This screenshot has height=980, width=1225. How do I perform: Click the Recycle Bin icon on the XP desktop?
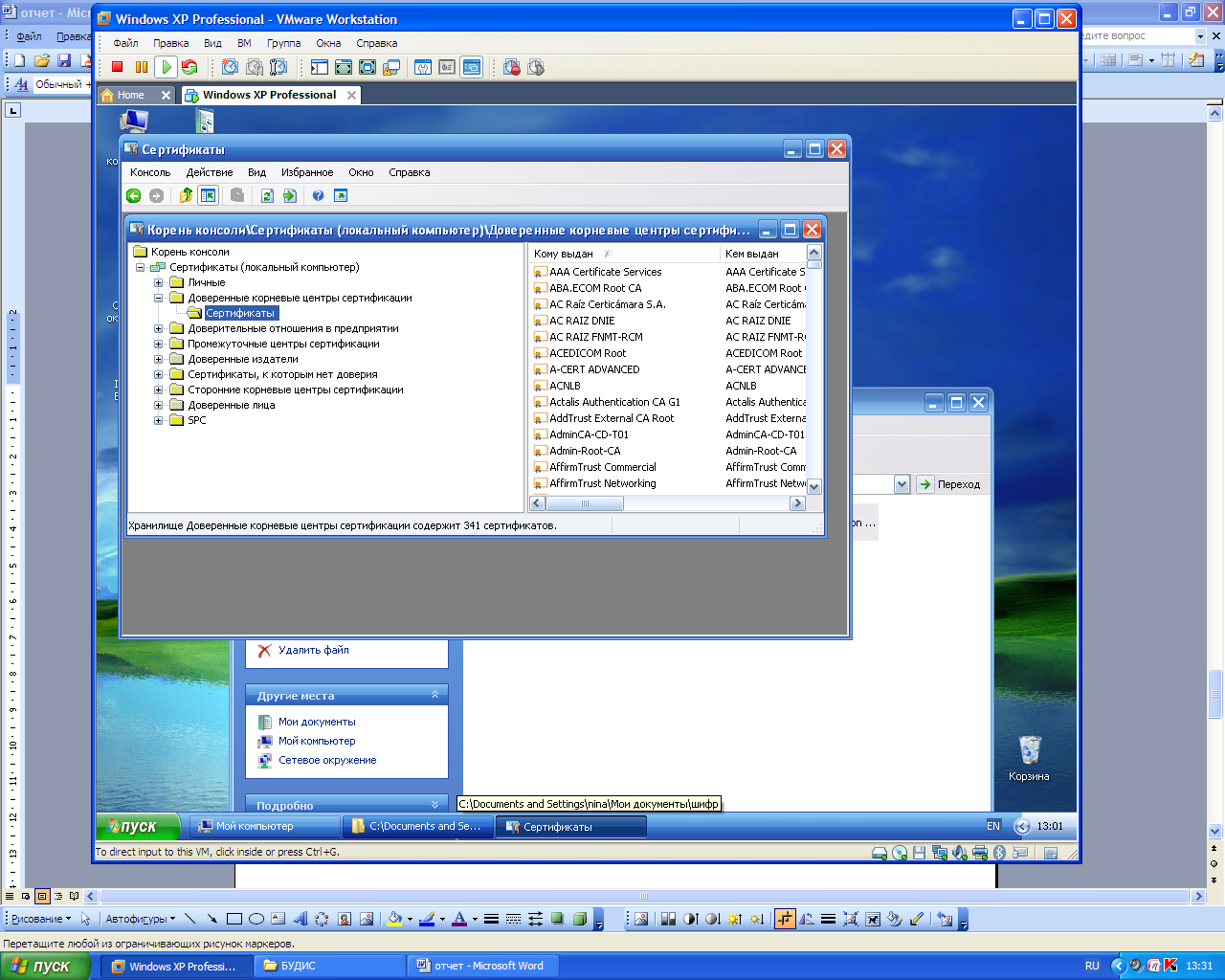coord(1030,750)
